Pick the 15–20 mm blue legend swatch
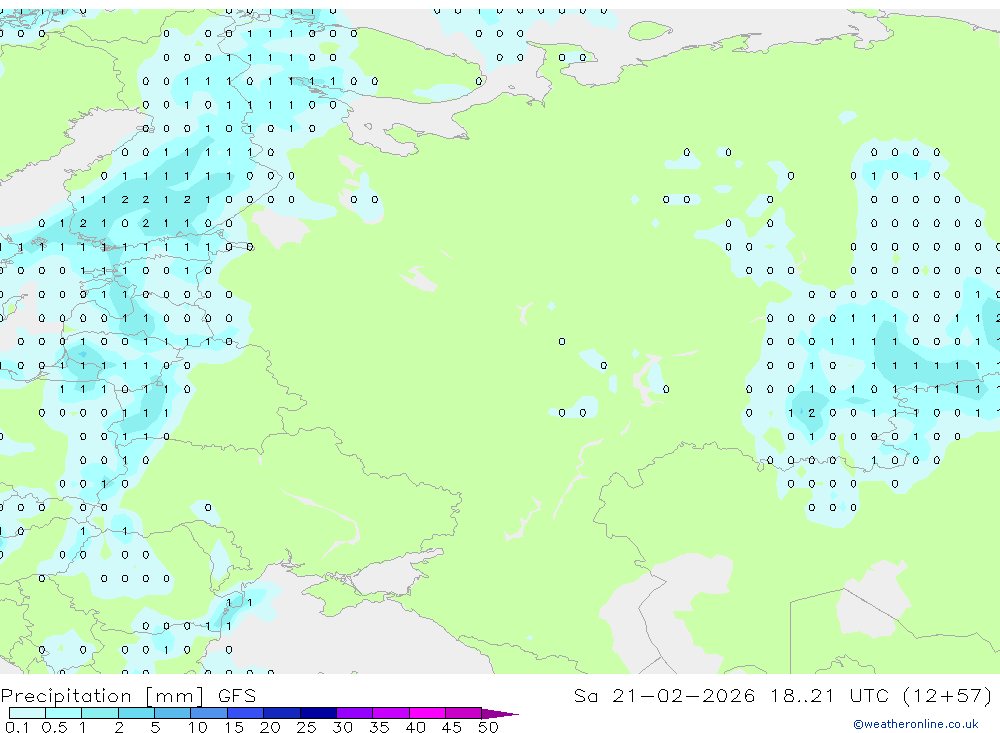 coord(246,713)
